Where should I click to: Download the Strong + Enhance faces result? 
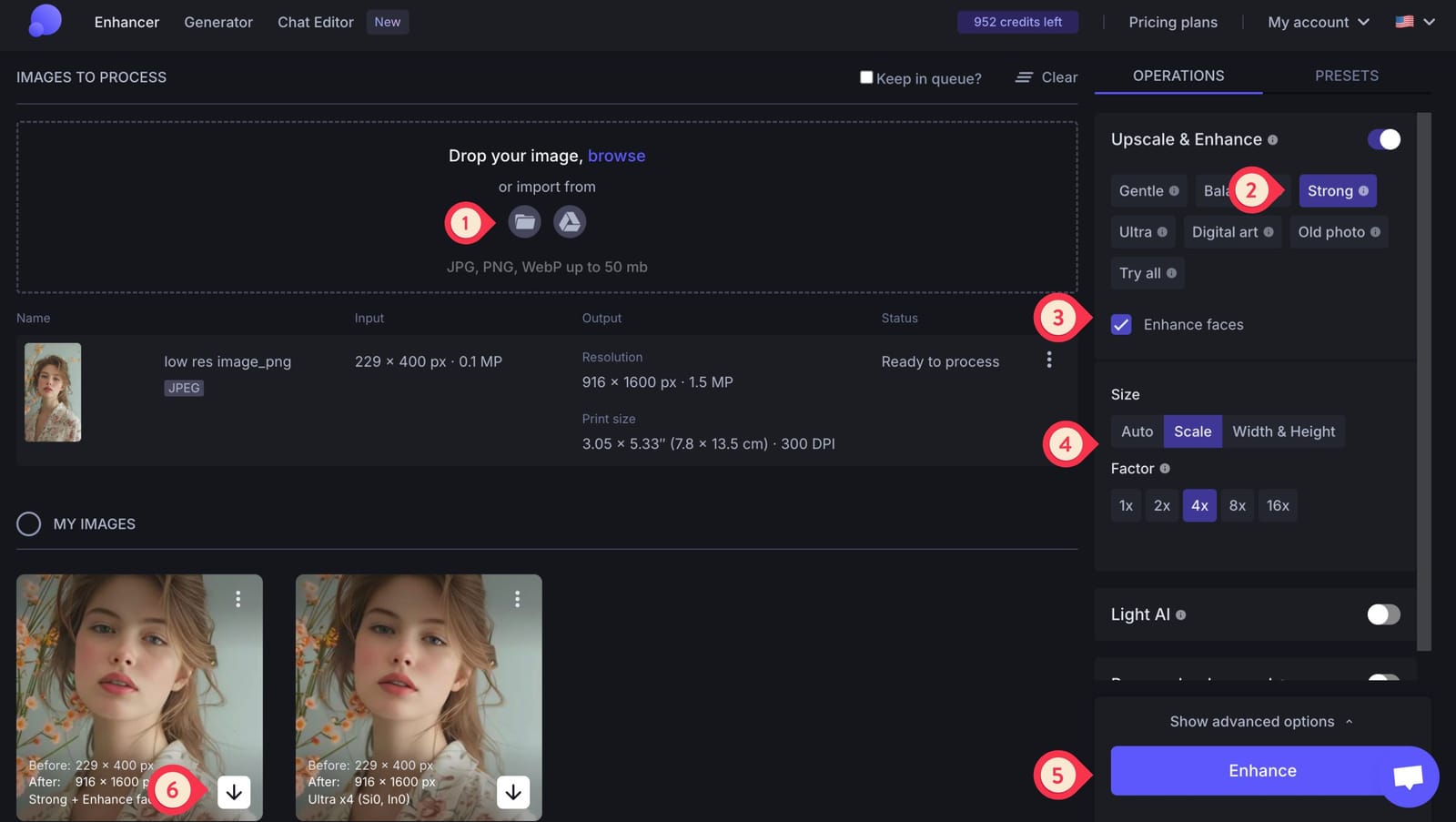coord(234,792)
